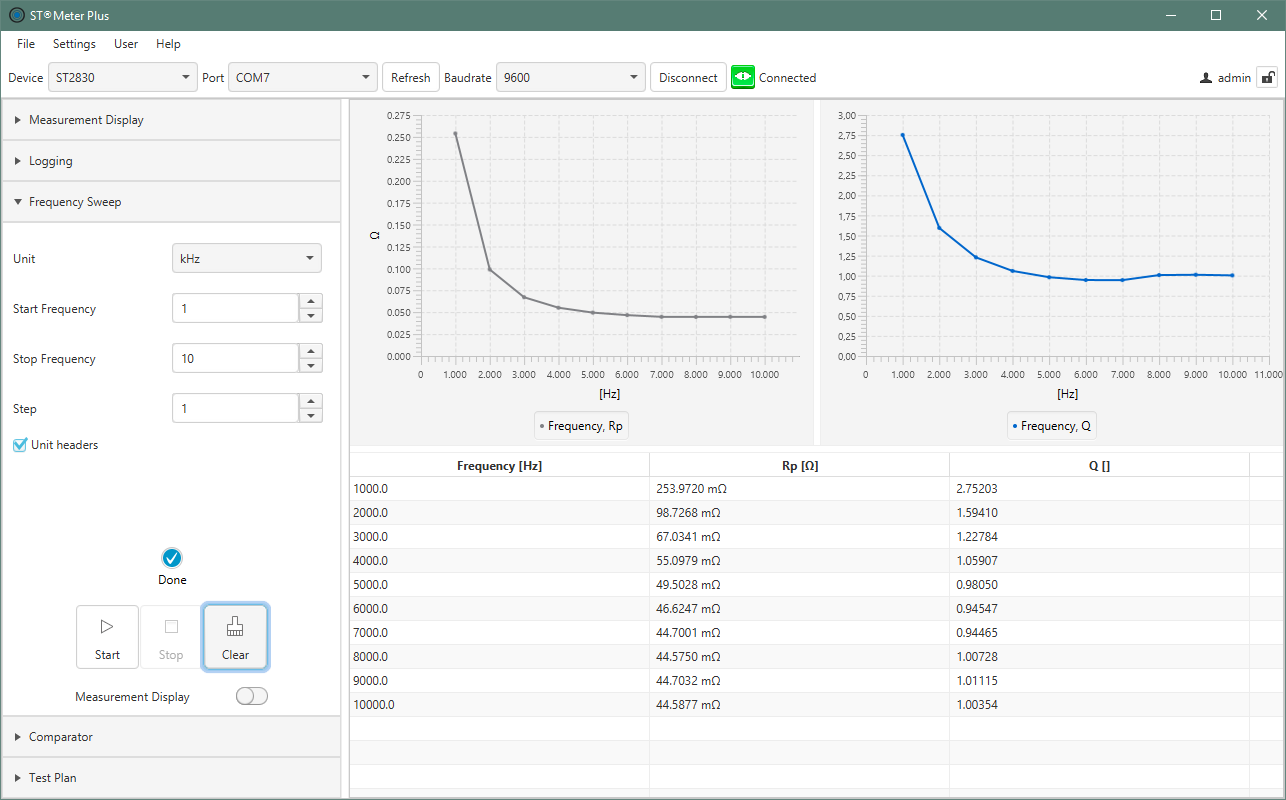Click the Clear brush button
Screen dimensions: 1286x800
[x=235, y=637]
